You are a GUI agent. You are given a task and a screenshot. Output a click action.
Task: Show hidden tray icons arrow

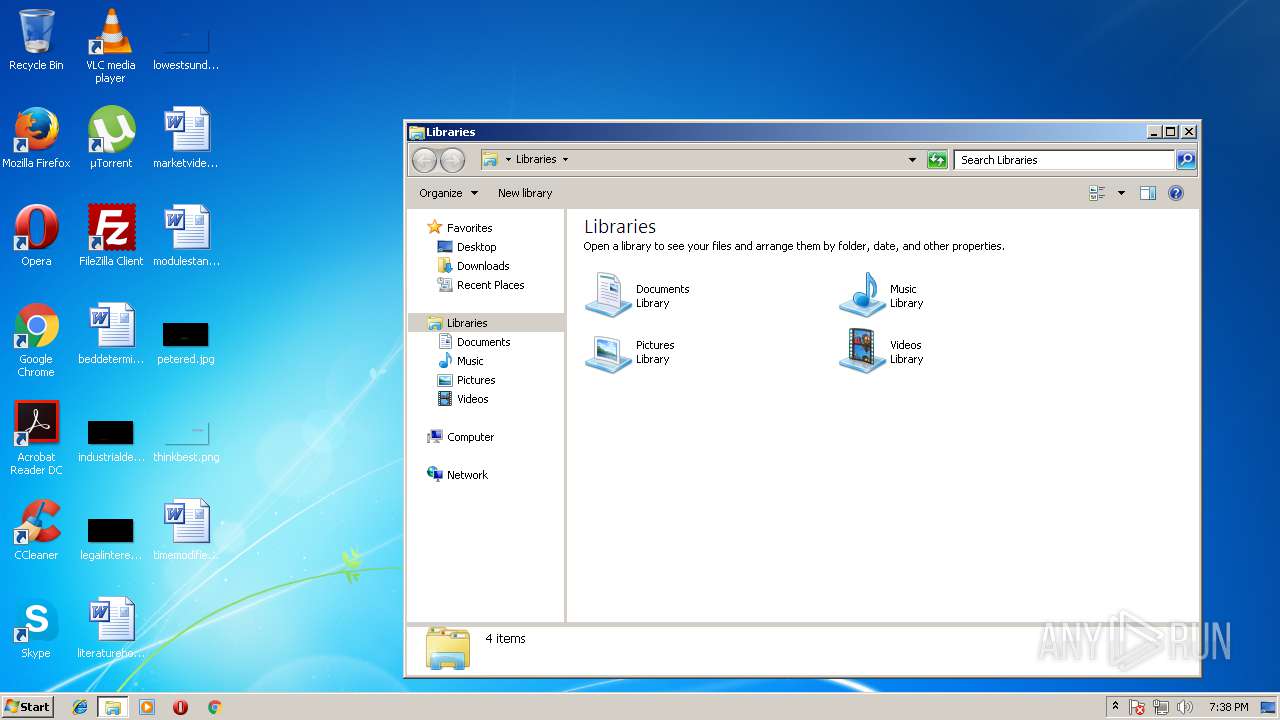(1115, 707)
